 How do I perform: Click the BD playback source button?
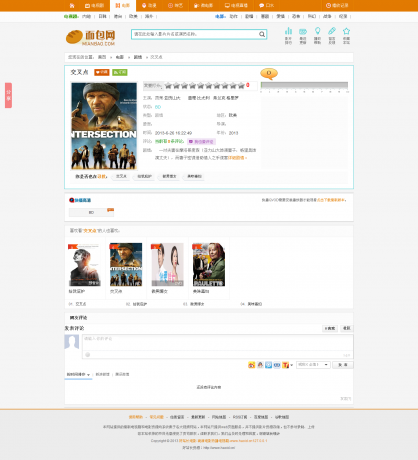click(91, 213)
